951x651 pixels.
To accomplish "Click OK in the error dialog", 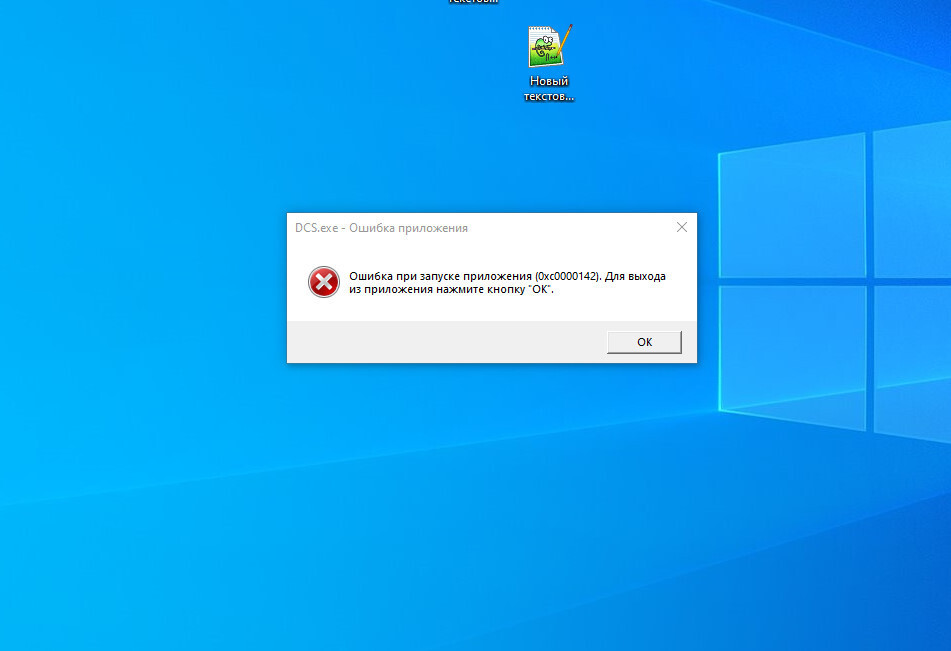I will pos(644,342).
